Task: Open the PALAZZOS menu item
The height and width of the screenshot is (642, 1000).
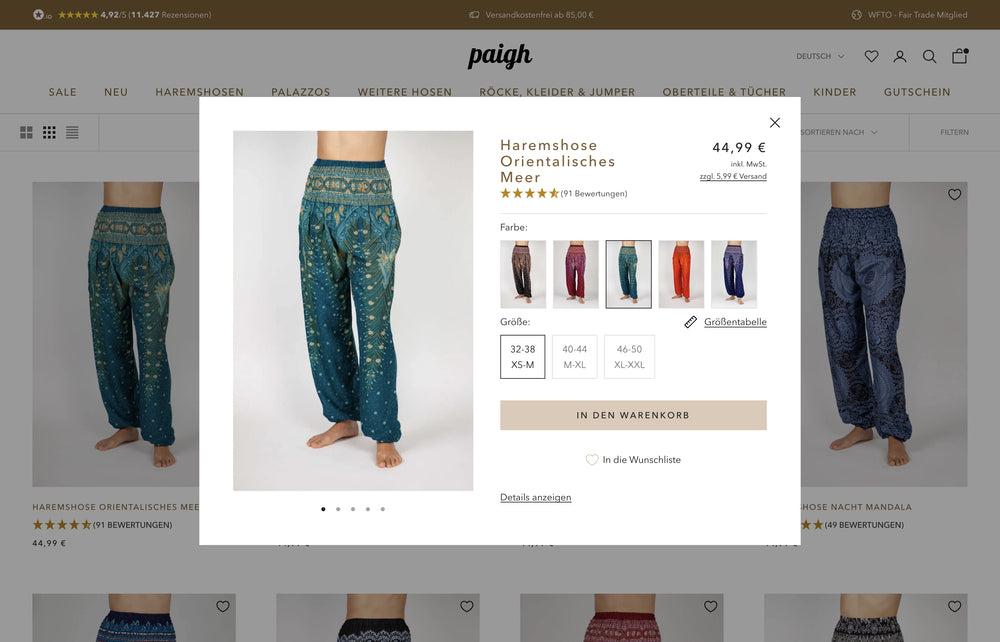Action: tap(300, 92)
